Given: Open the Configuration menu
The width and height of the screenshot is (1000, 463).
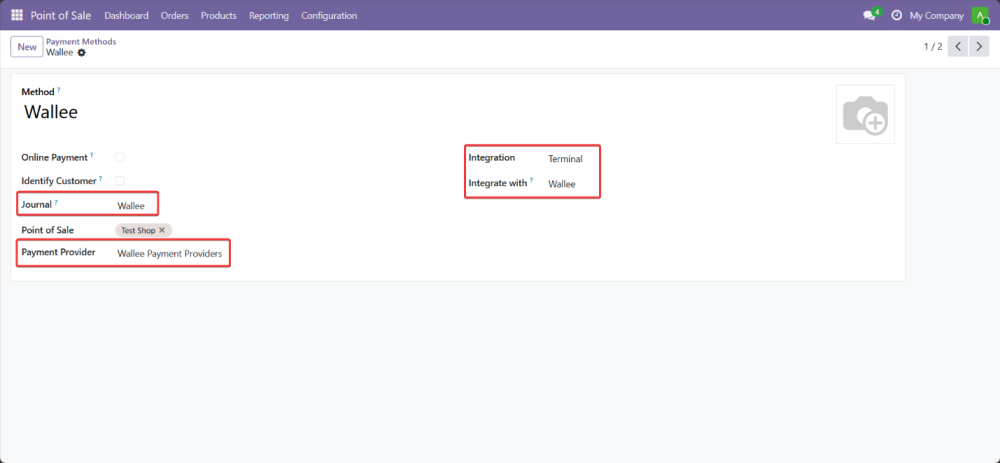Looking at the screenshot, I should tap(328, 16).
